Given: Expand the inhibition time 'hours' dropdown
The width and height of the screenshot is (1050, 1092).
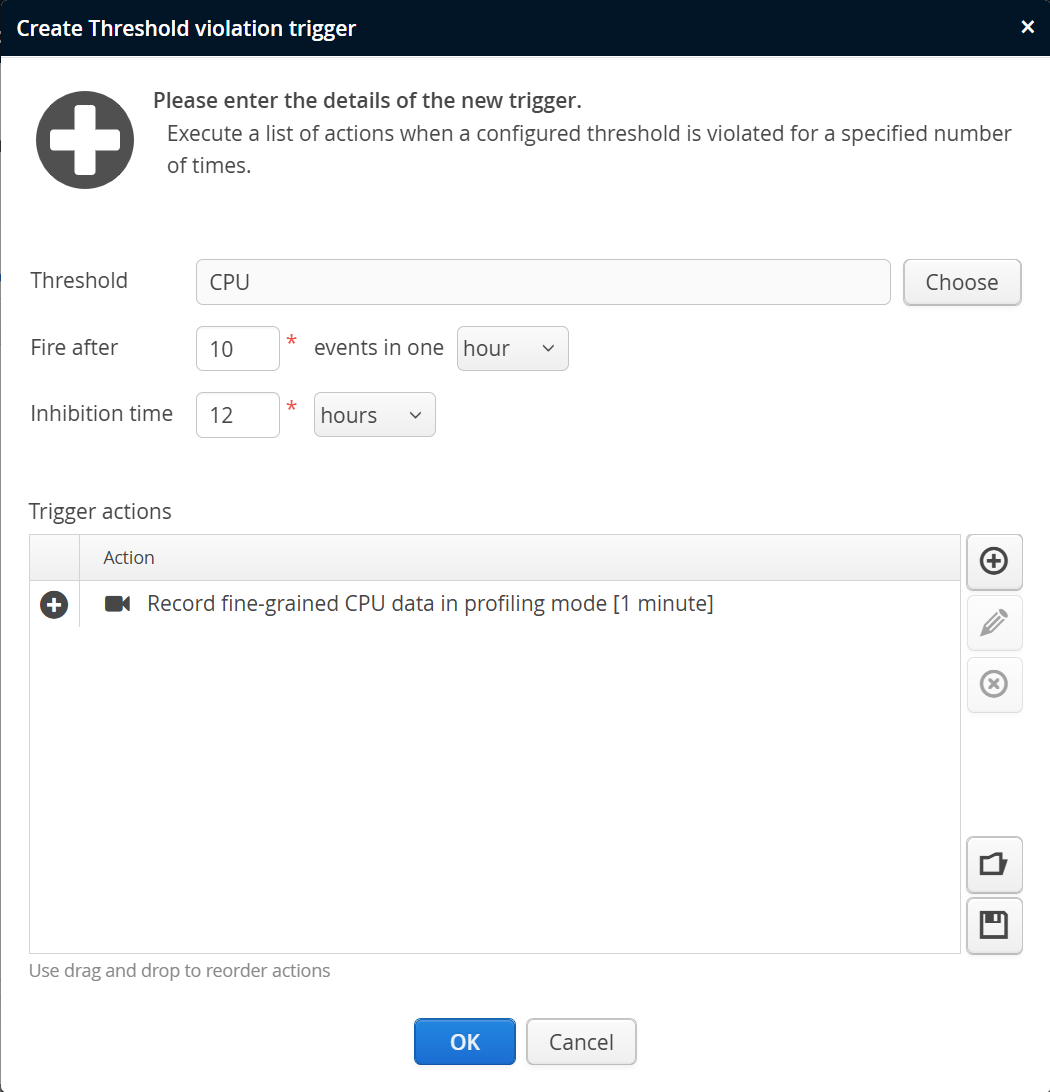Looking at the screenshot, I should tap(374, 415).
